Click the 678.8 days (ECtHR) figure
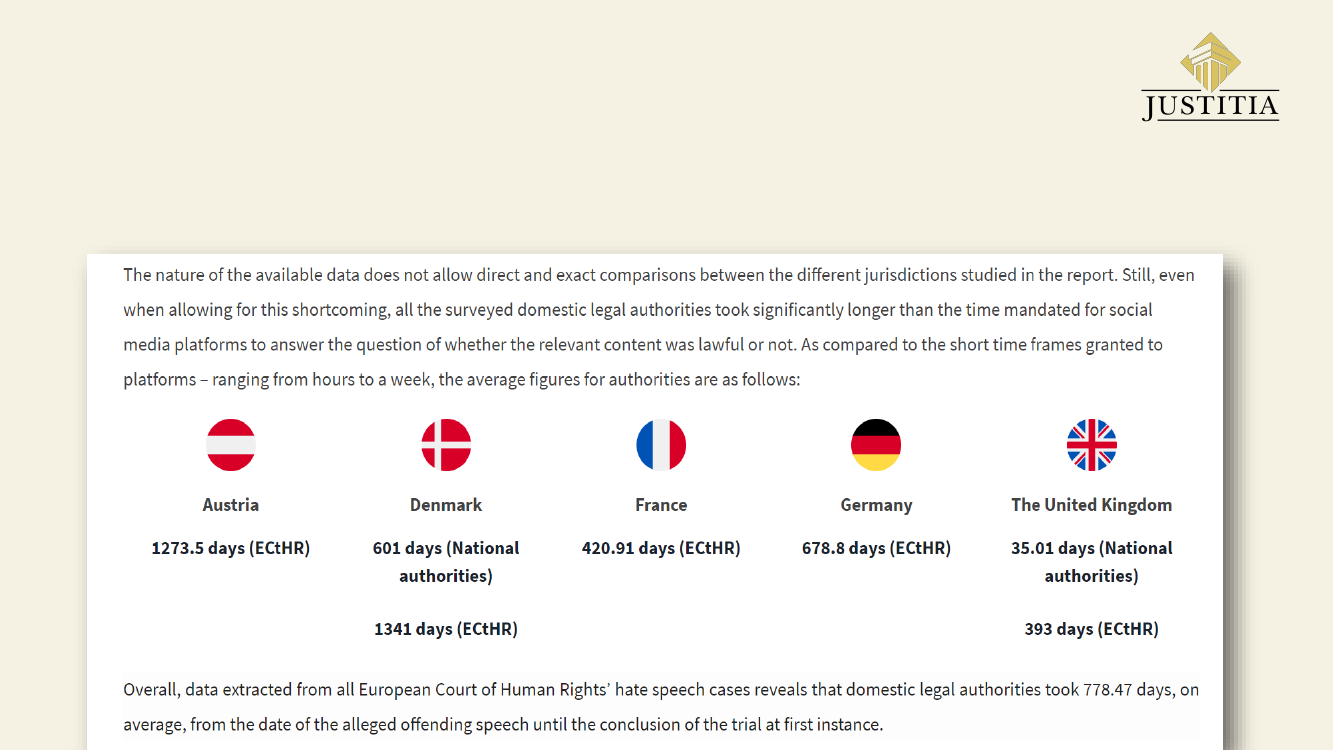The height and width of the screenshot is (750, 1333). click(x=876, y=548)
